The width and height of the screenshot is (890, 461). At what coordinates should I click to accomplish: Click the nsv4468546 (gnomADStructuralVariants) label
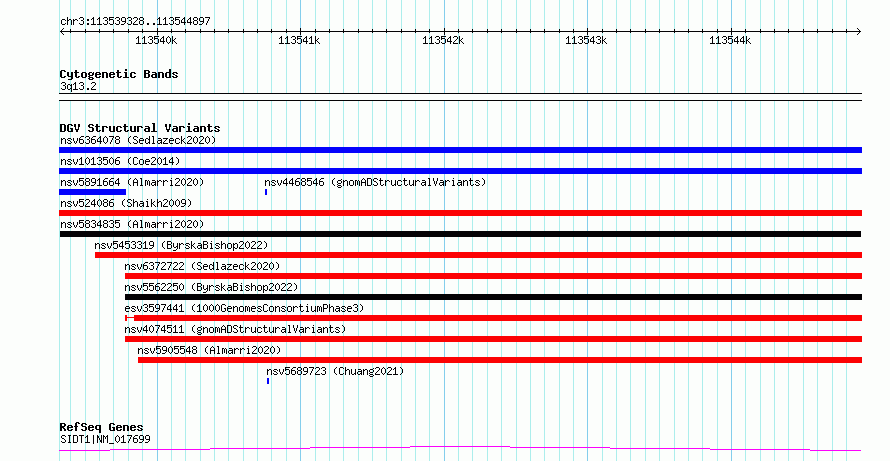point(375,182)
